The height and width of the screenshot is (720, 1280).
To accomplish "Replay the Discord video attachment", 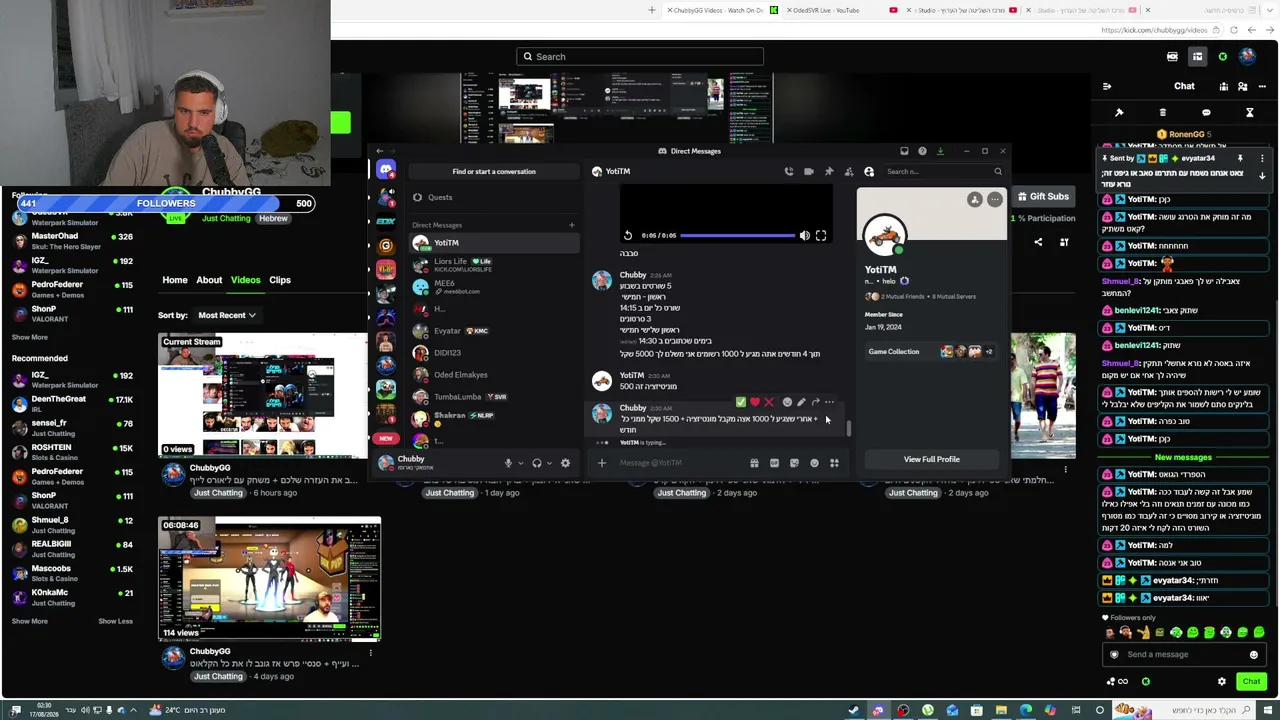I will pyautogui.click(x=628, y=236).
